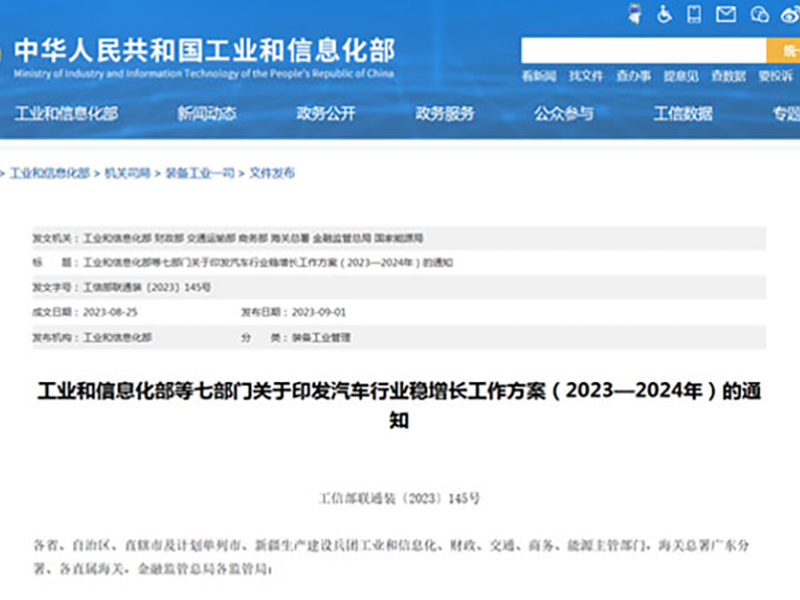The width and height of the screenshot is (800, 600).
Task: Click the 发布机构 工业和信息化部 value
Action: click(x=117, y=337)
